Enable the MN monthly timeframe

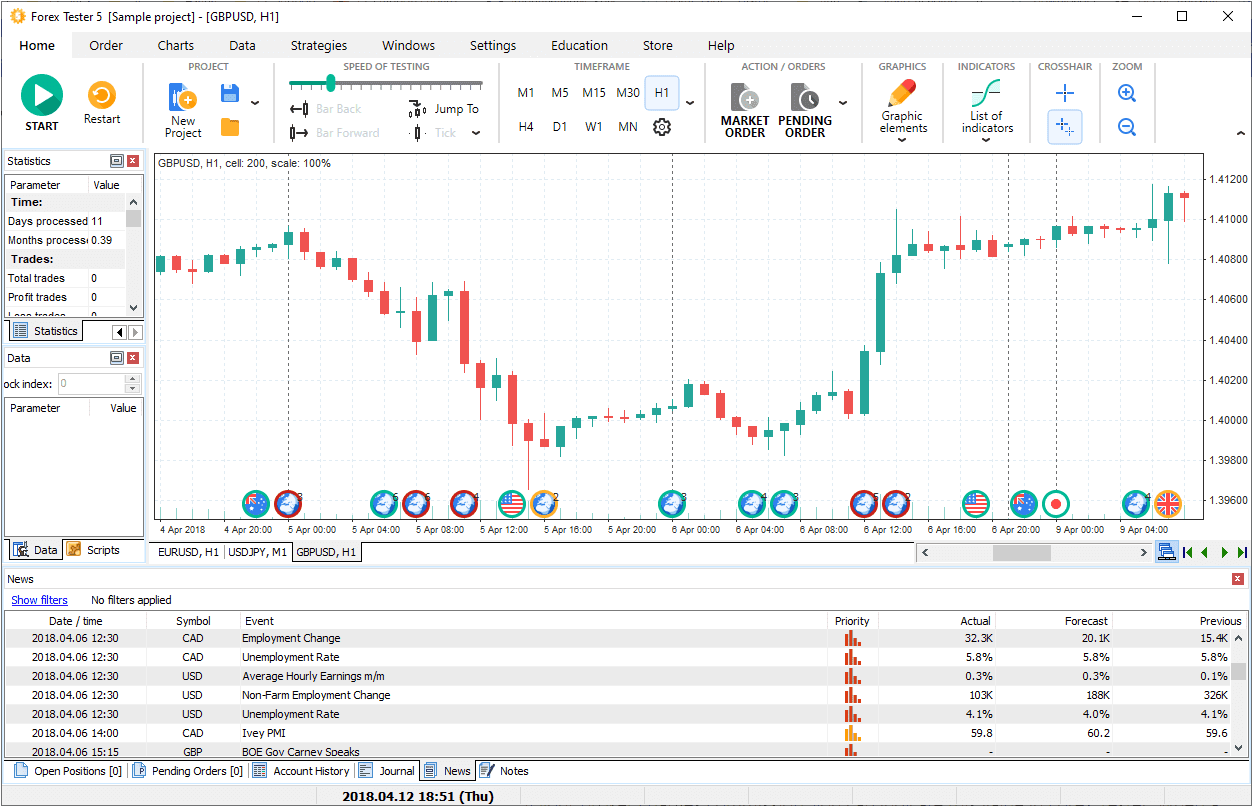[x=627, y=127]
